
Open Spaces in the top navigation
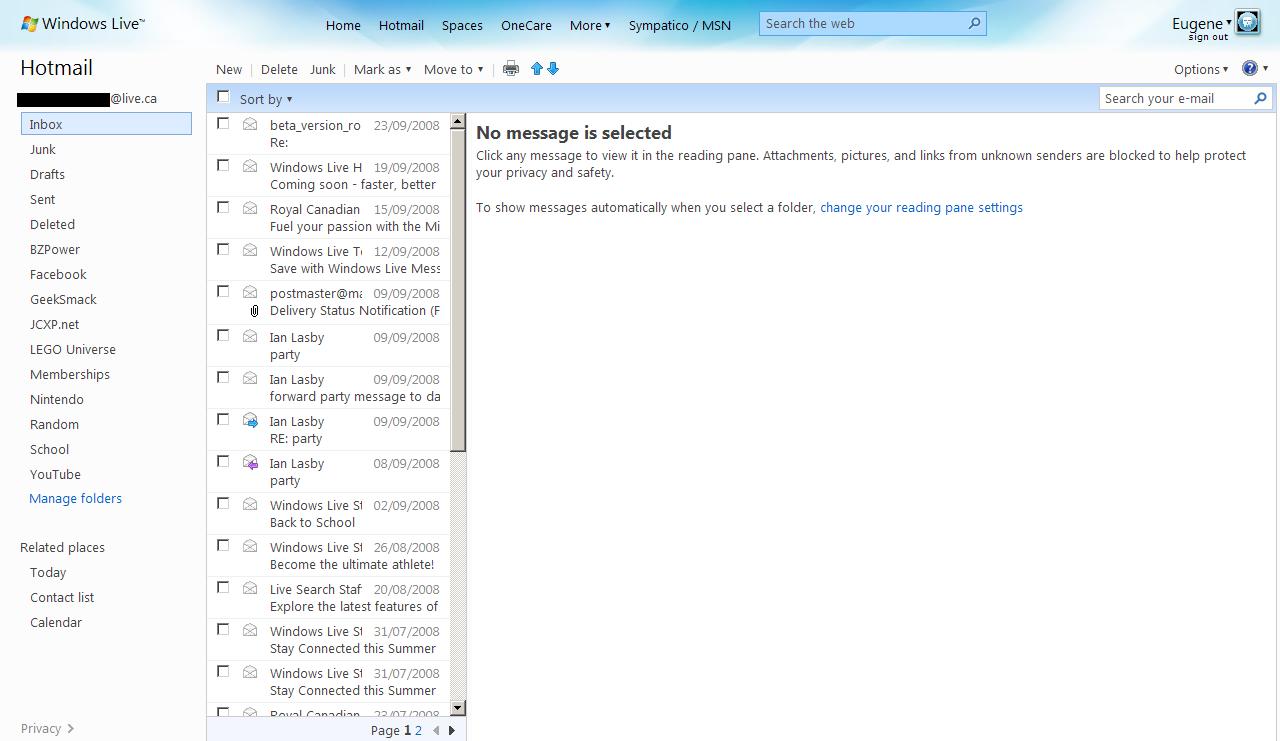click(462, 25)
